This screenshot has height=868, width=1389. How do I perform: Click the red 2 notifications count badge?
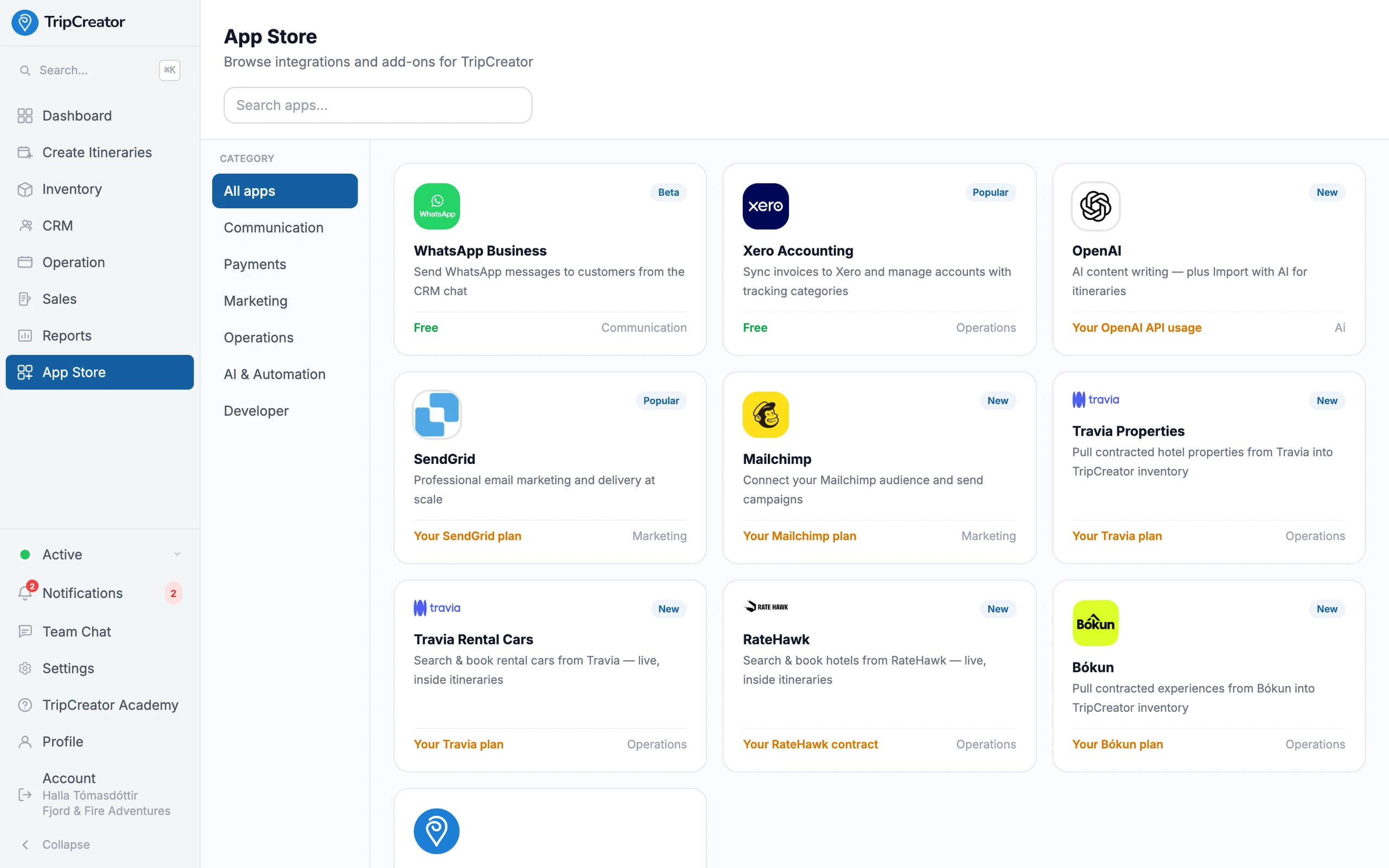173,593
